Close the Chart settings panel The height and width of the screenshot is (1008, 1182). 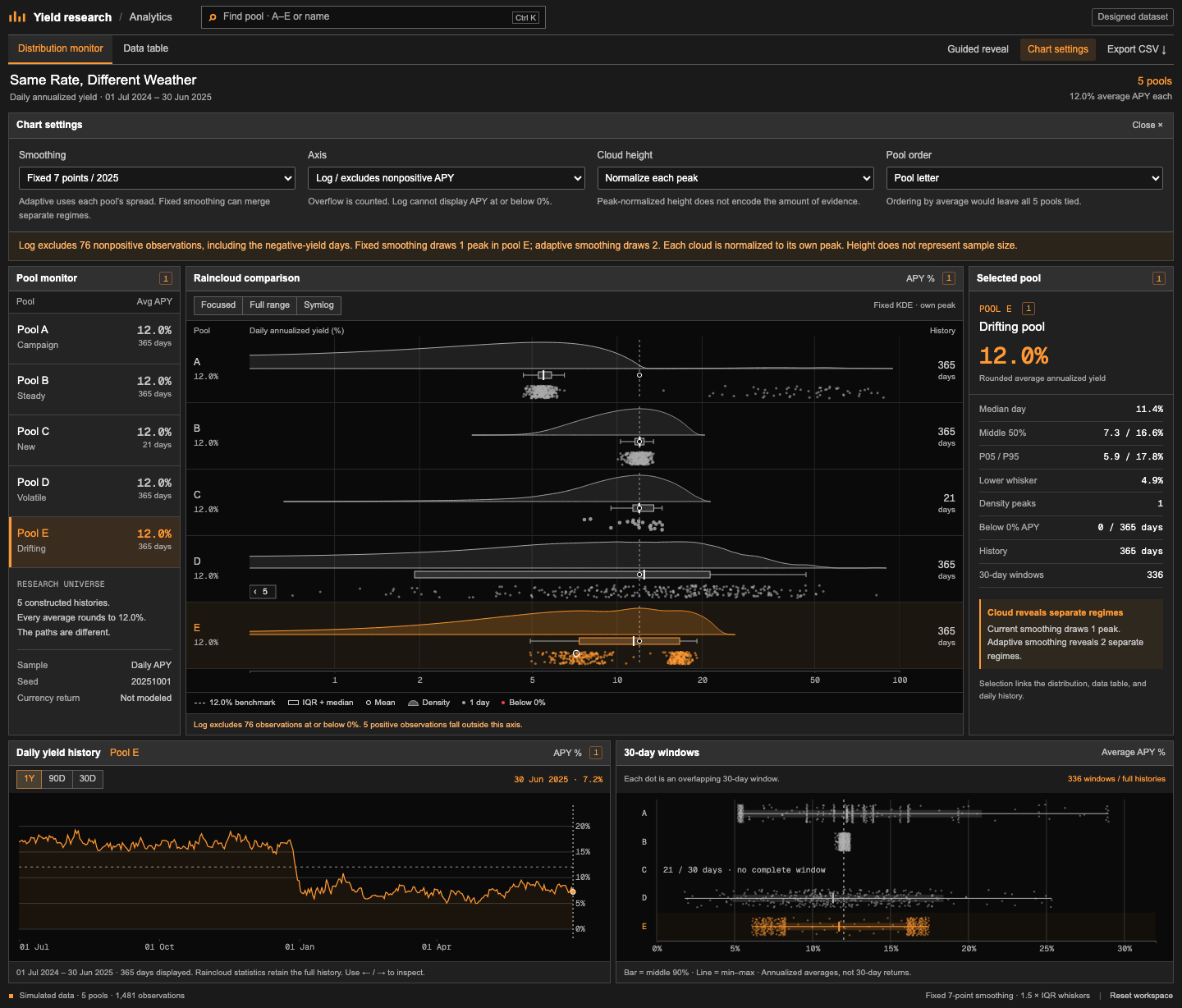pyautogui.click(x=1148, y=125)
